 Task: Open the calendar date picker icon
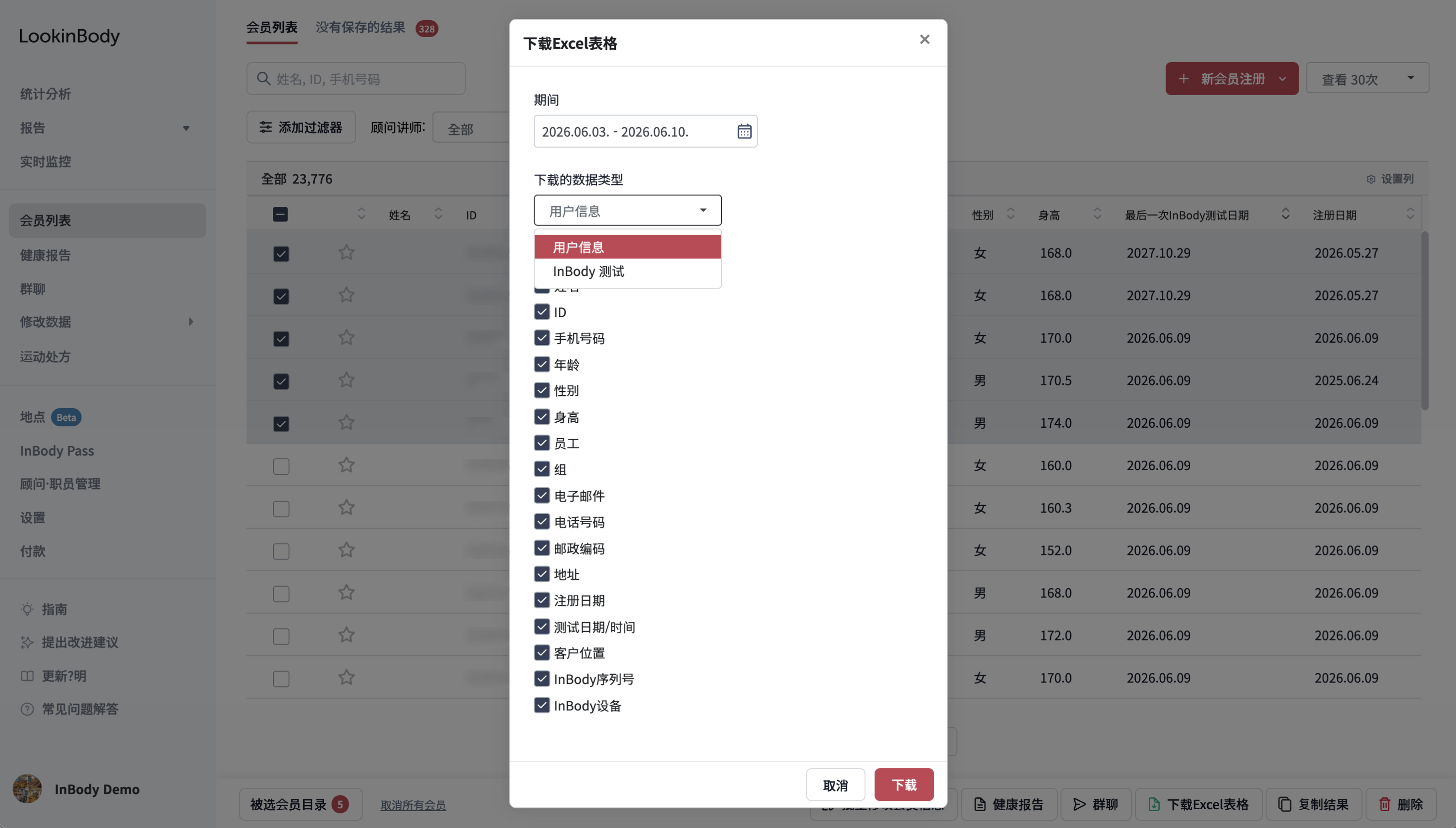pyautogui.click(x=744, y=131)
